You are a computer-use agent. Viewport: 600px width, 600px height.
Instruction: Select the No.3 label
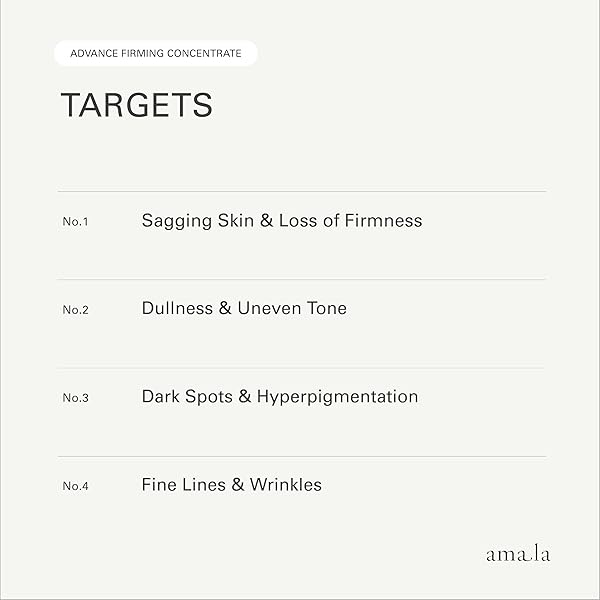coord(75,398)
